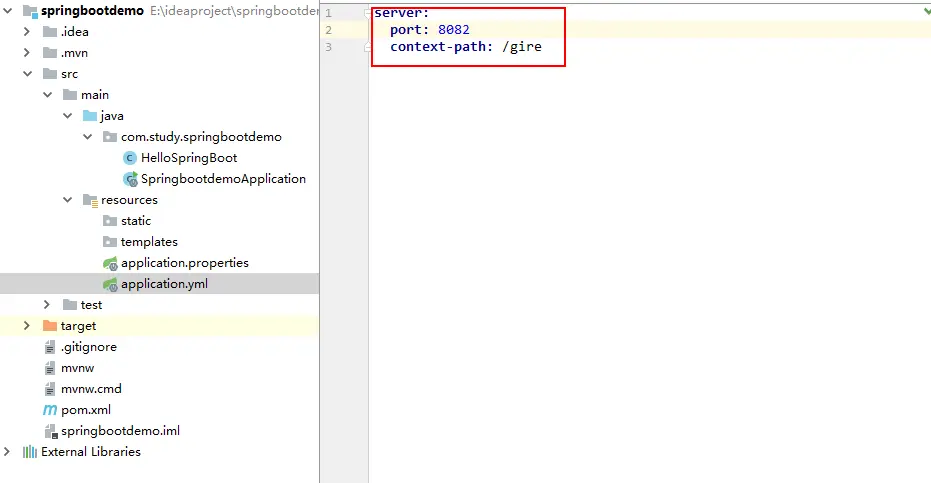Click the application.properties Spring leaf icon
Viewport: 931px width, 483px height.
(x=110, y=263)
